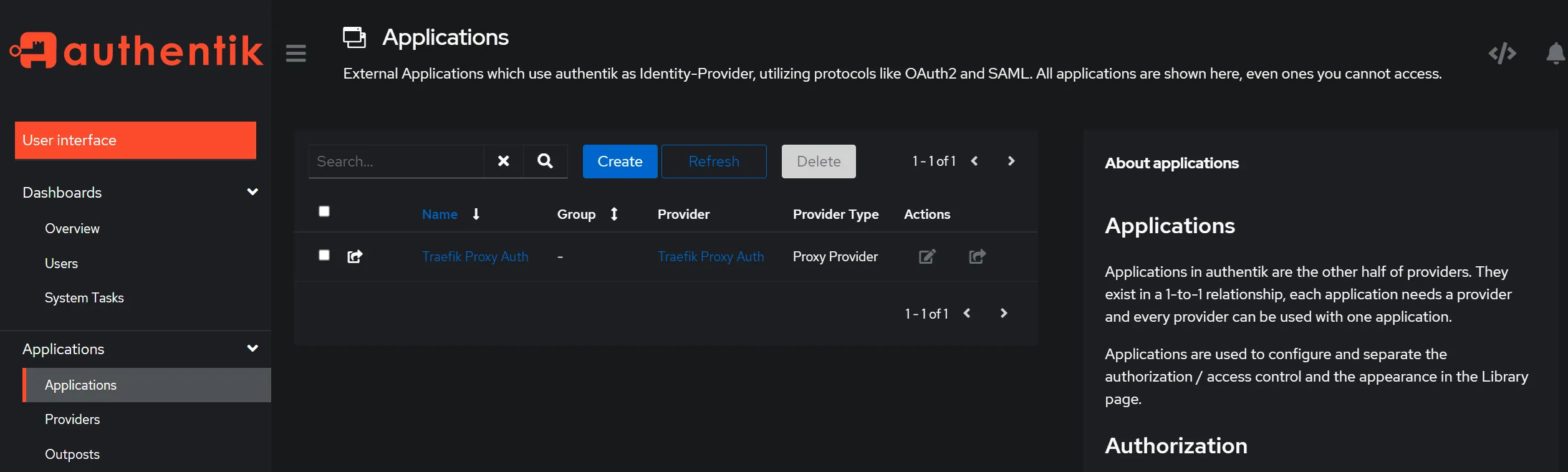Image resolution: width=1568 pixels, height=472 pixels.
Task: Check the Traefik Proxy Auth row checkbox
Action: pos(324,255)
